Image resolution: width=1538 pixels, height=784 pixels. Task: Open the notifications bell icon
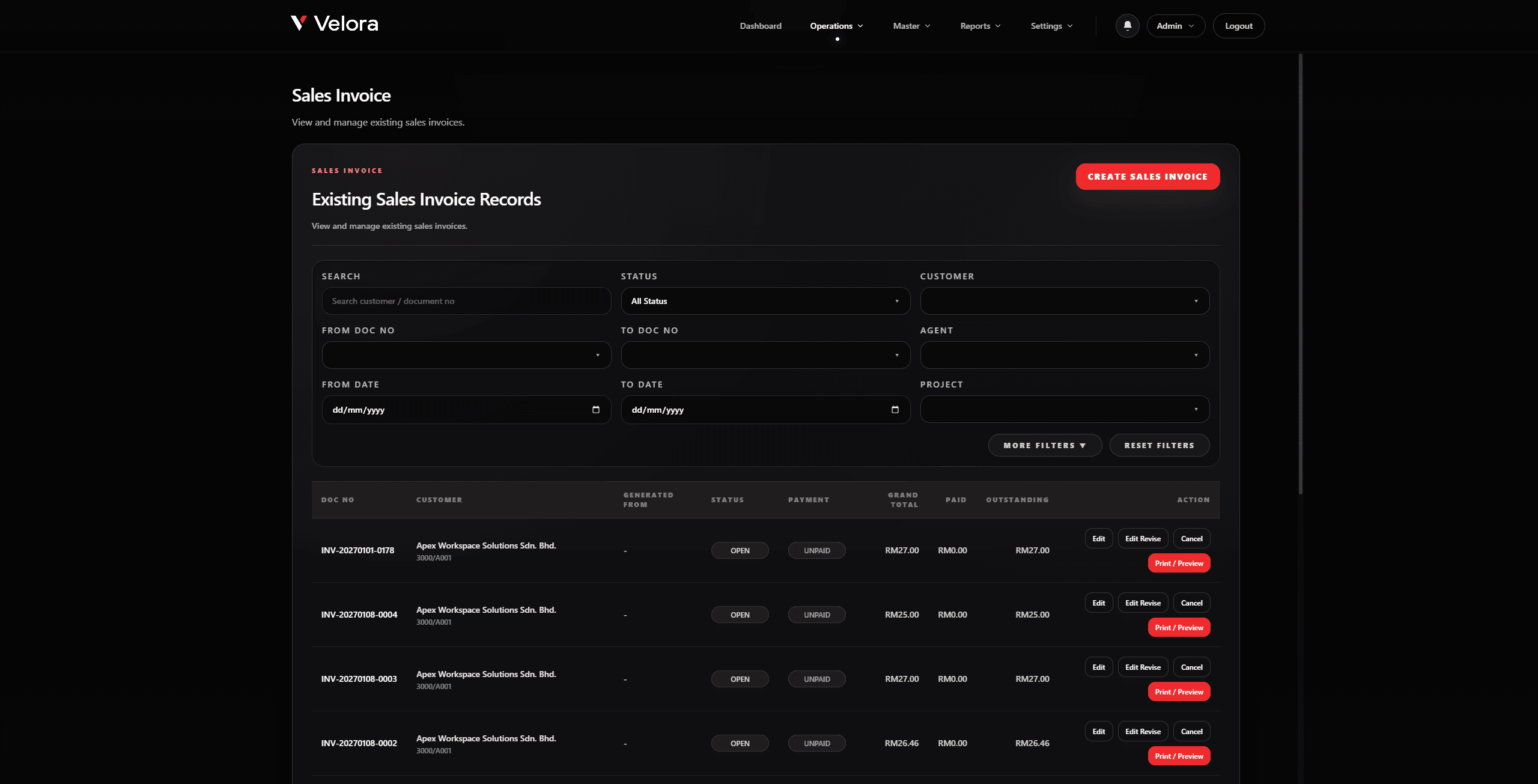(x=1127, y=26)
